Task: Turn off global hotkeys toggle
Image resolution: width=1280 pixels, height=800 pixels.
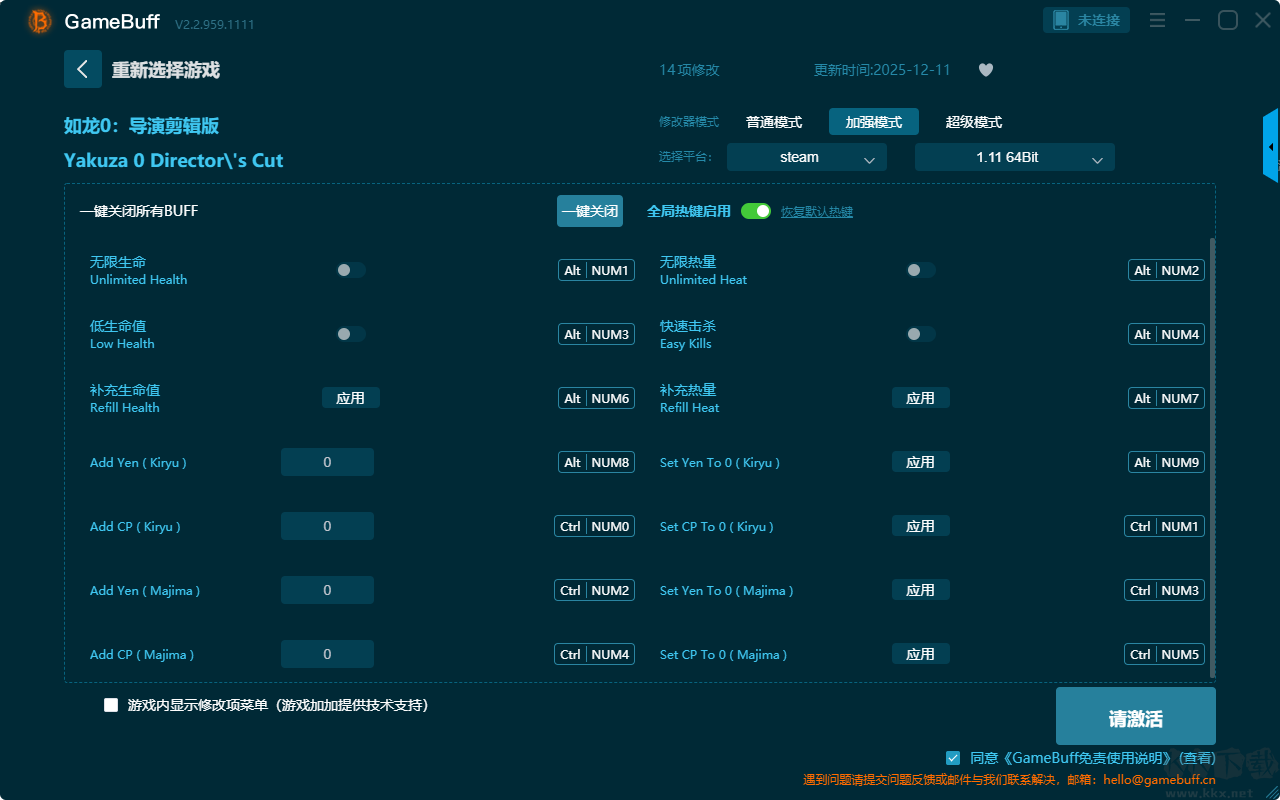Action: (x=756, y=211)
